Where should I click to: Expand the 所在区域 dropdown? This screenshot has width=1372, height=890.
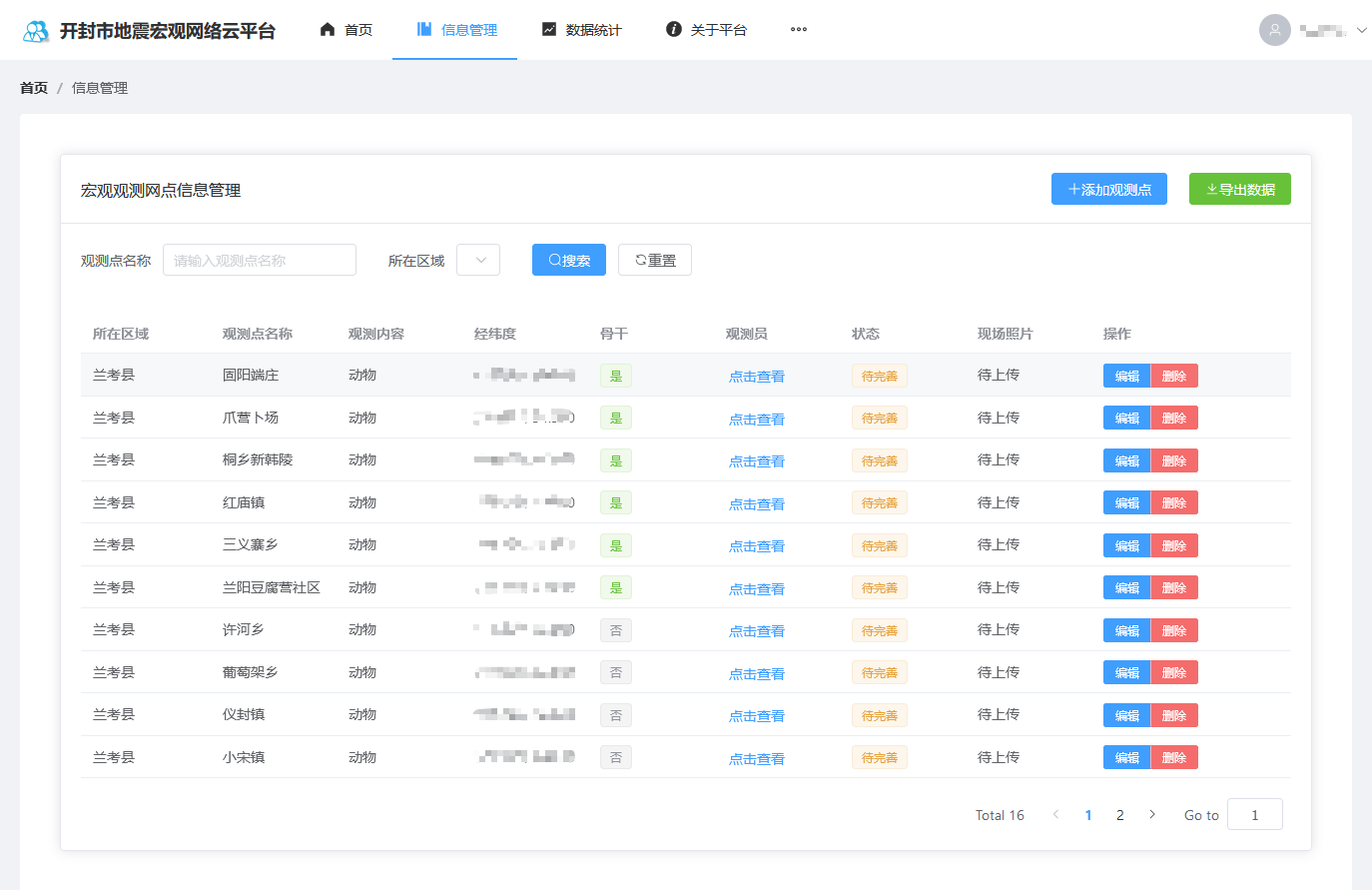[x=478, y=260]
